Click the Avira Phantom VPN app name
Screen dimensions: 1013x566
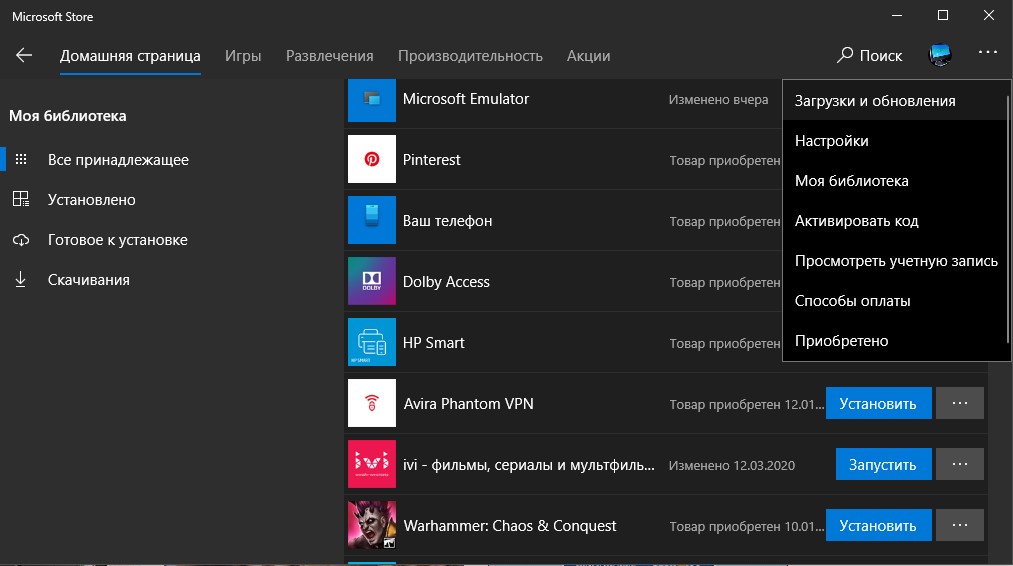click(468, 404)
